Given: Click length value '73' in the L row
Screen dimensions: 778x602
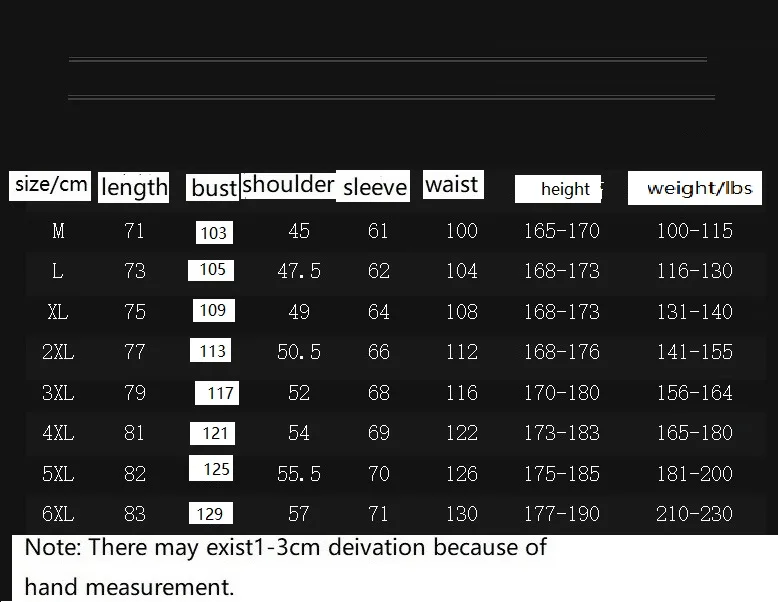Looking at the screenshot, I should click(134, 271).
